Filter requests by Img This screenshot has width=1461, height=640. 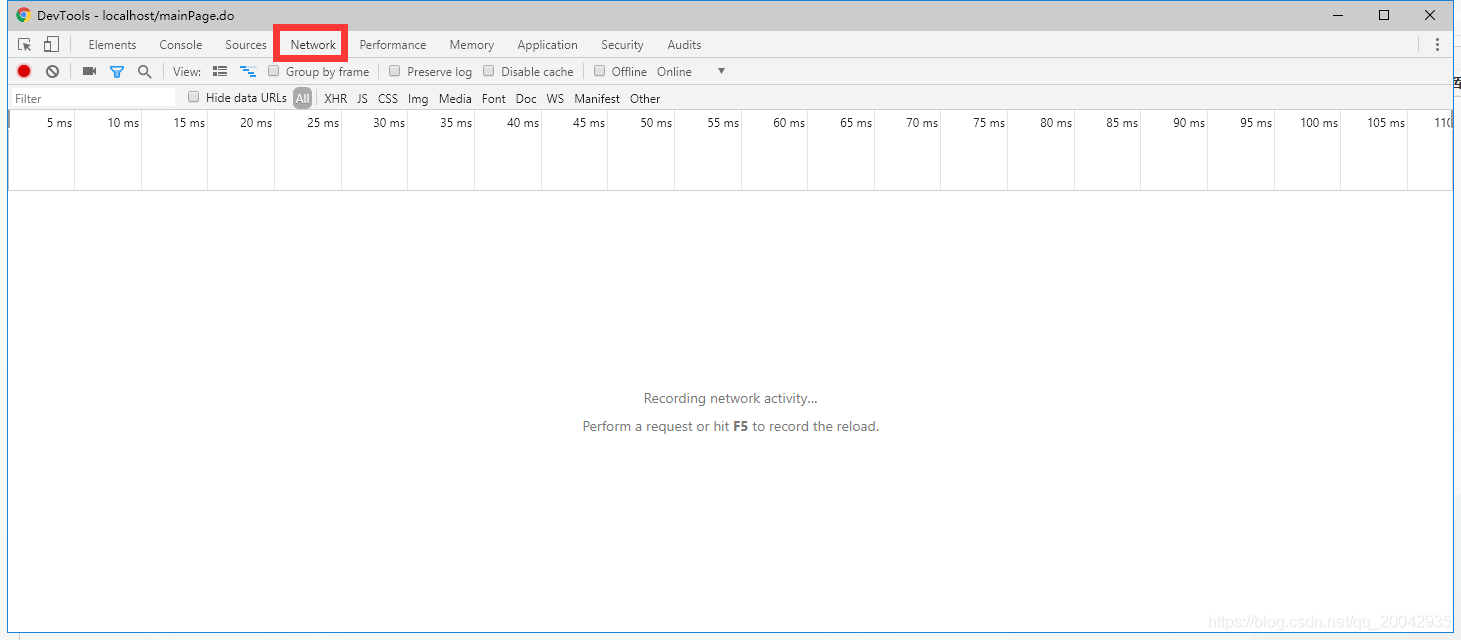(x=418, y=98)
